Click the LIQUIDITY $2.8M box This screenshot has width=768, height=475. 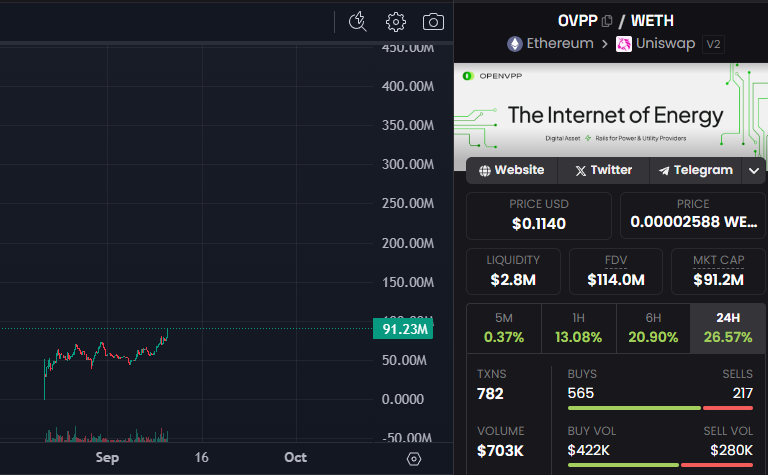[x=513, y=271]
